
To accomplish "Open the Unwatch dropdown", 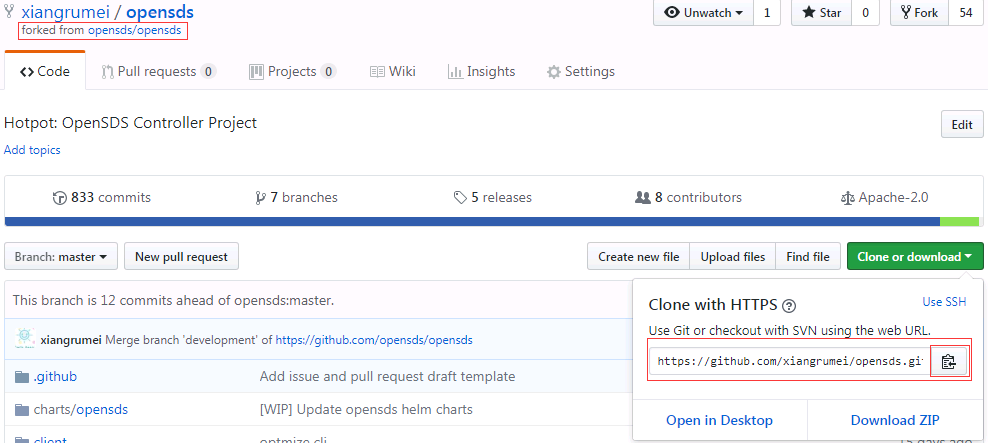I will [x=703, y=13].
